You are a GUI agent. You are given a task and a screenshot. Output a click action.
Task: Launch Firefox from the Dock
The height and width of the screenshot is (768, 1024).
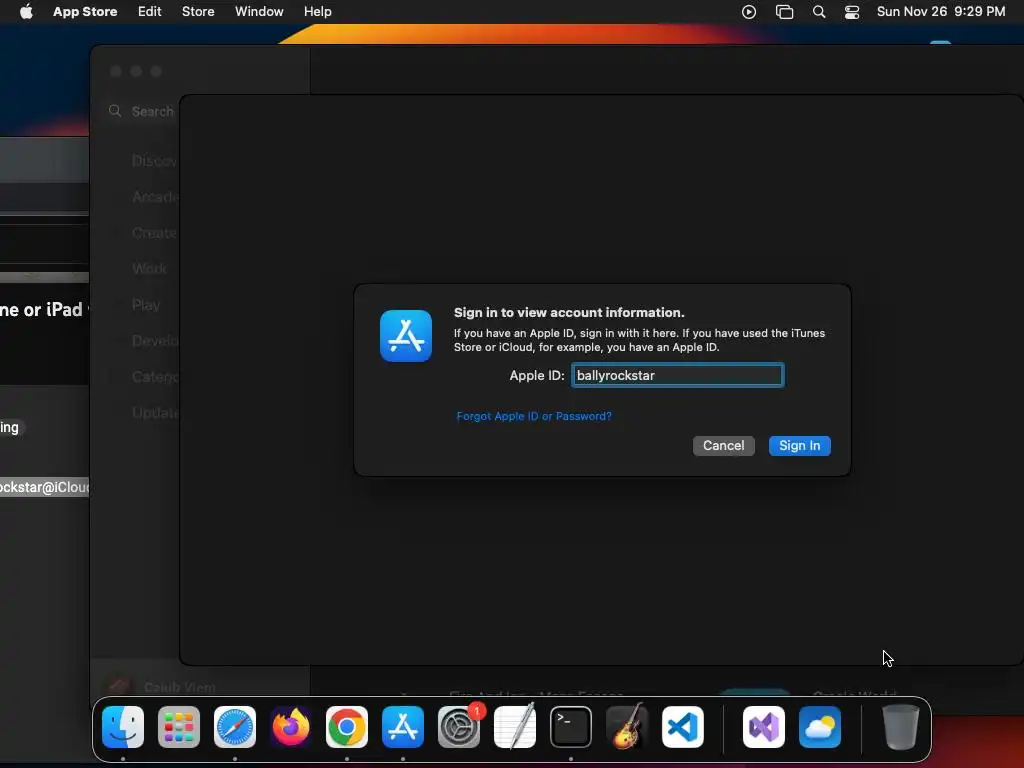pos(291,727)
